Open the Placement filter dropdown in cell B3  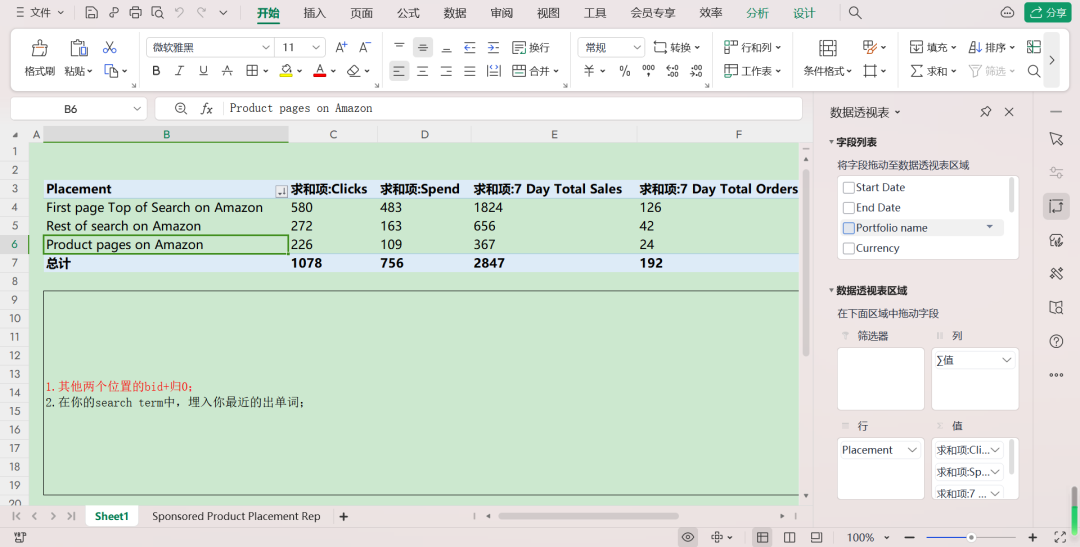point(281,191)
